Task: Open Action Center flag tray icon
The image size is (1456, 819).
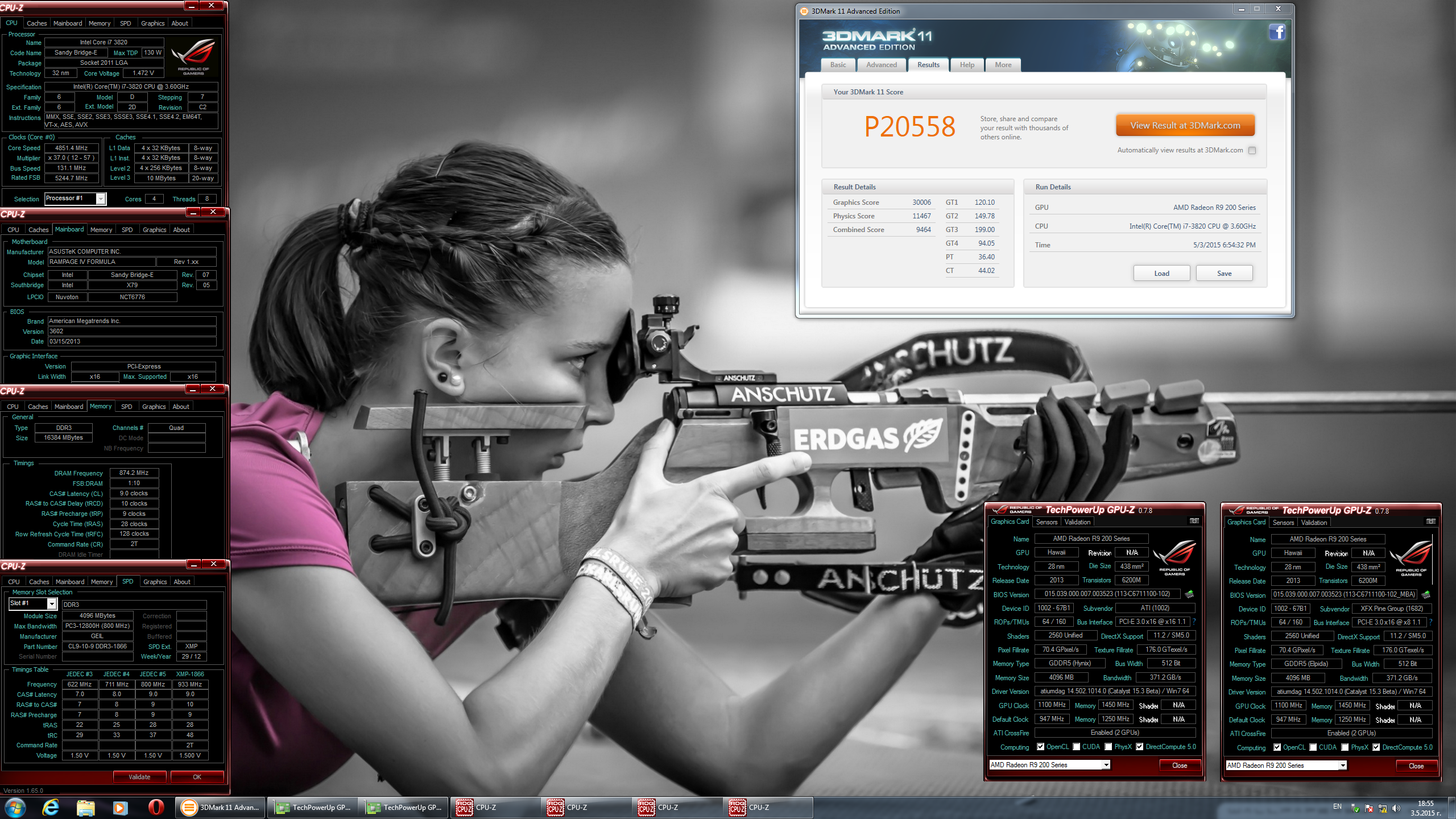Action: (x=1369, y=808)
